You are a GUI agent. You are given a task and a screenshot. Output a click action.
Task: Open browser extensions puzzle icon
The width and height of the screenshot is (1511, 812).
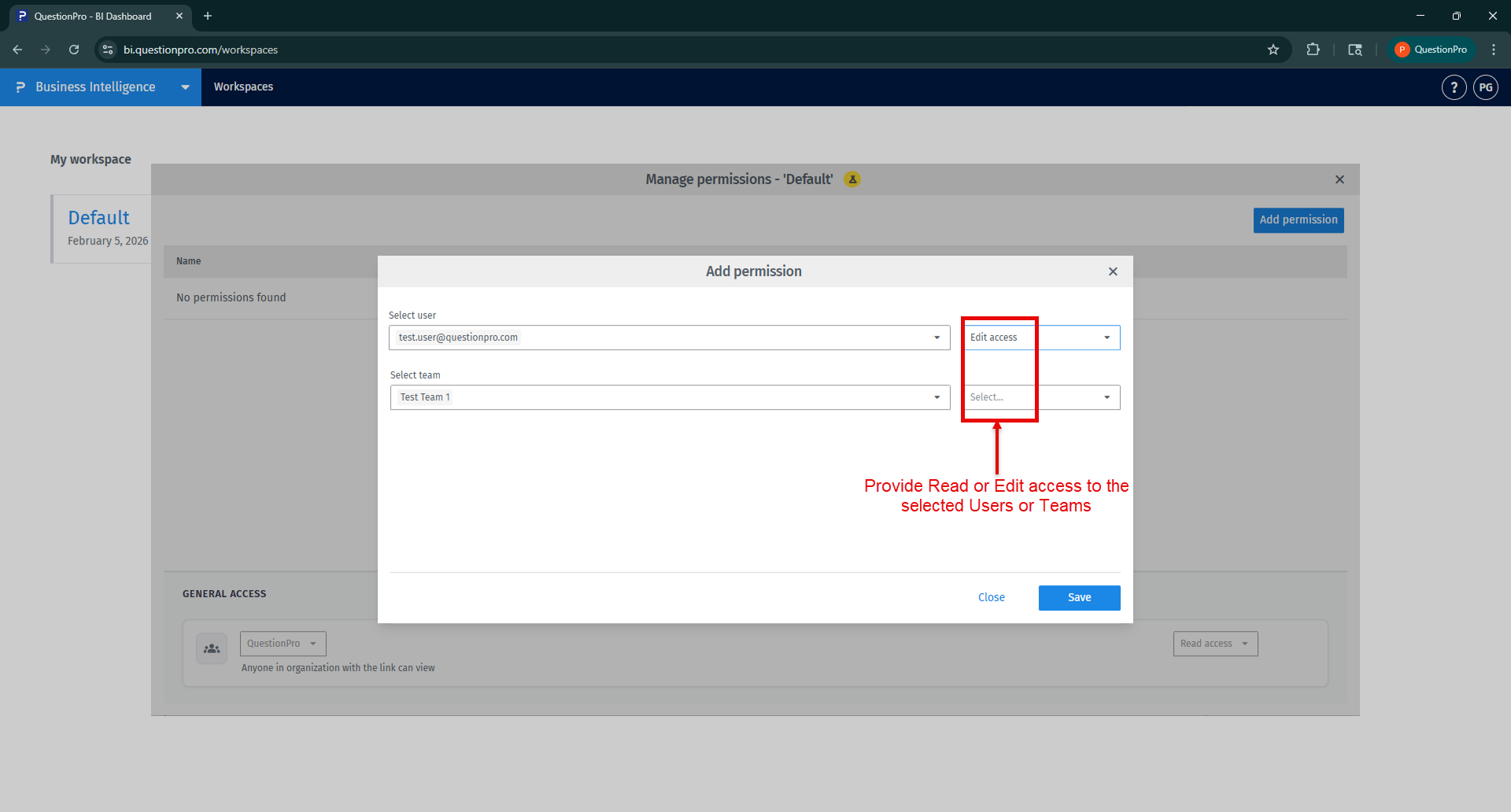tap(1313, 50)
